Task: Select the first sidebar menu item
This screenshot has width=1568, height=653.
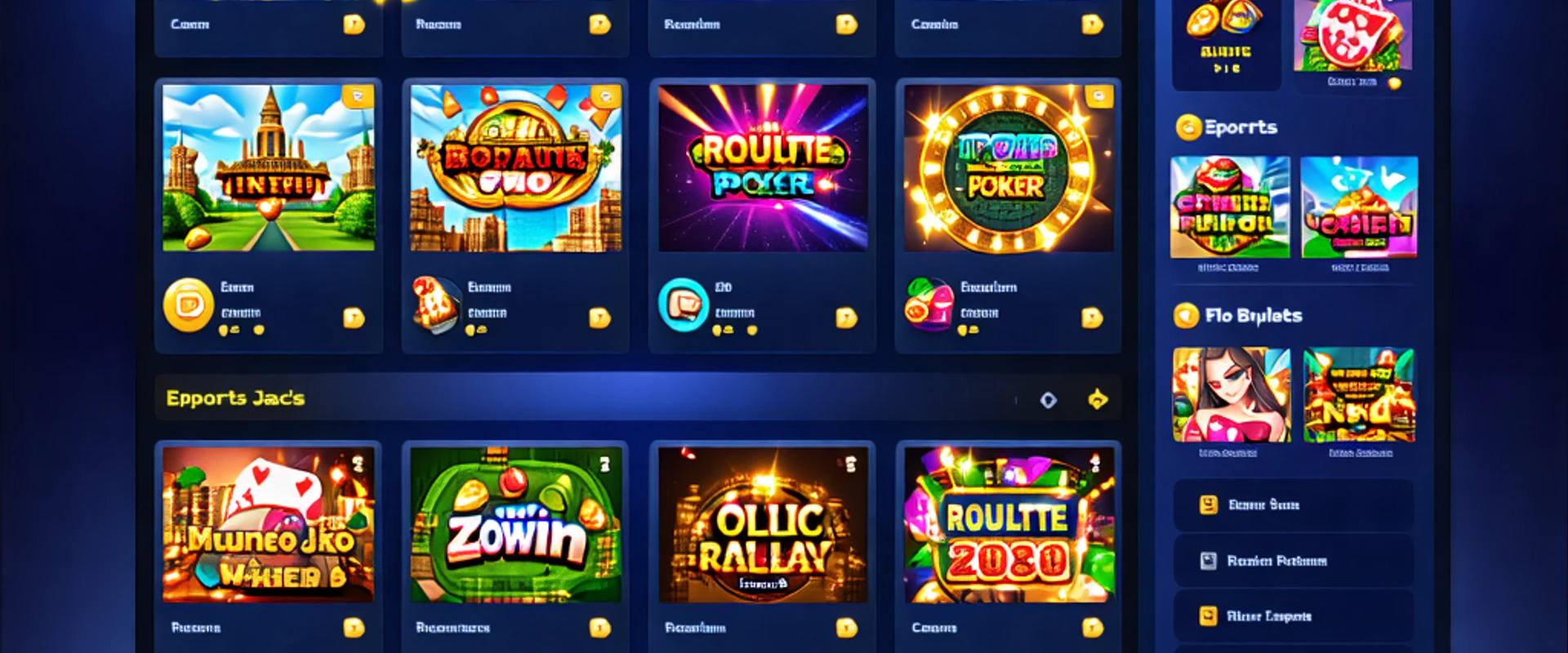Action: (x=1294, y=505)
